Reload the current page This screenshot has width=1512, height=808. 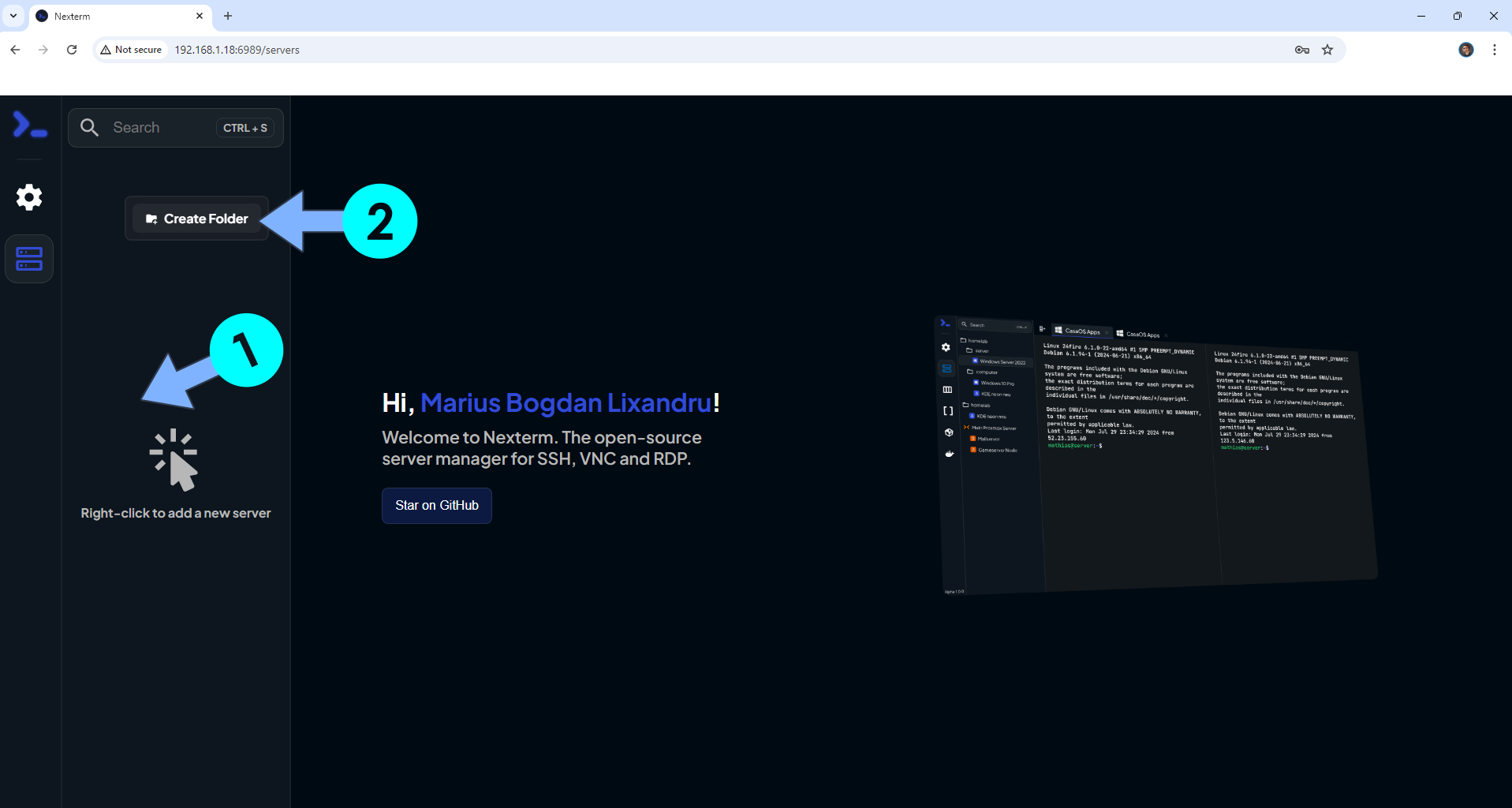click(72, 50)
